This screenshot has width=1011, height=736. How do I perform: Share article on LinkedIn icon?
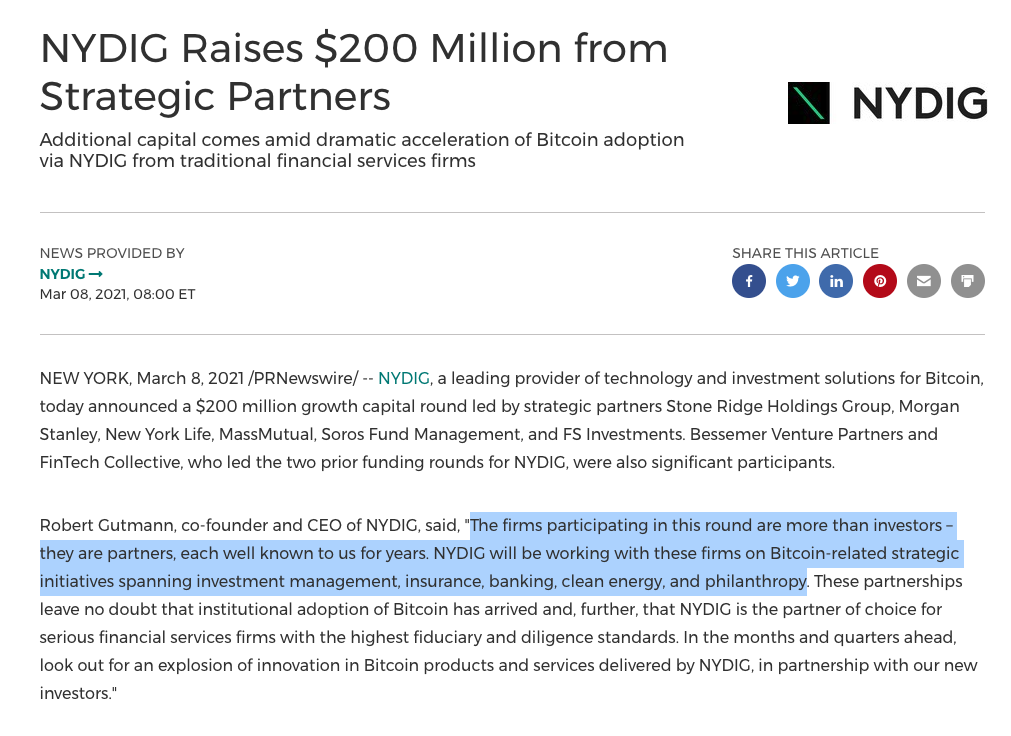click(x=836, y=281)
